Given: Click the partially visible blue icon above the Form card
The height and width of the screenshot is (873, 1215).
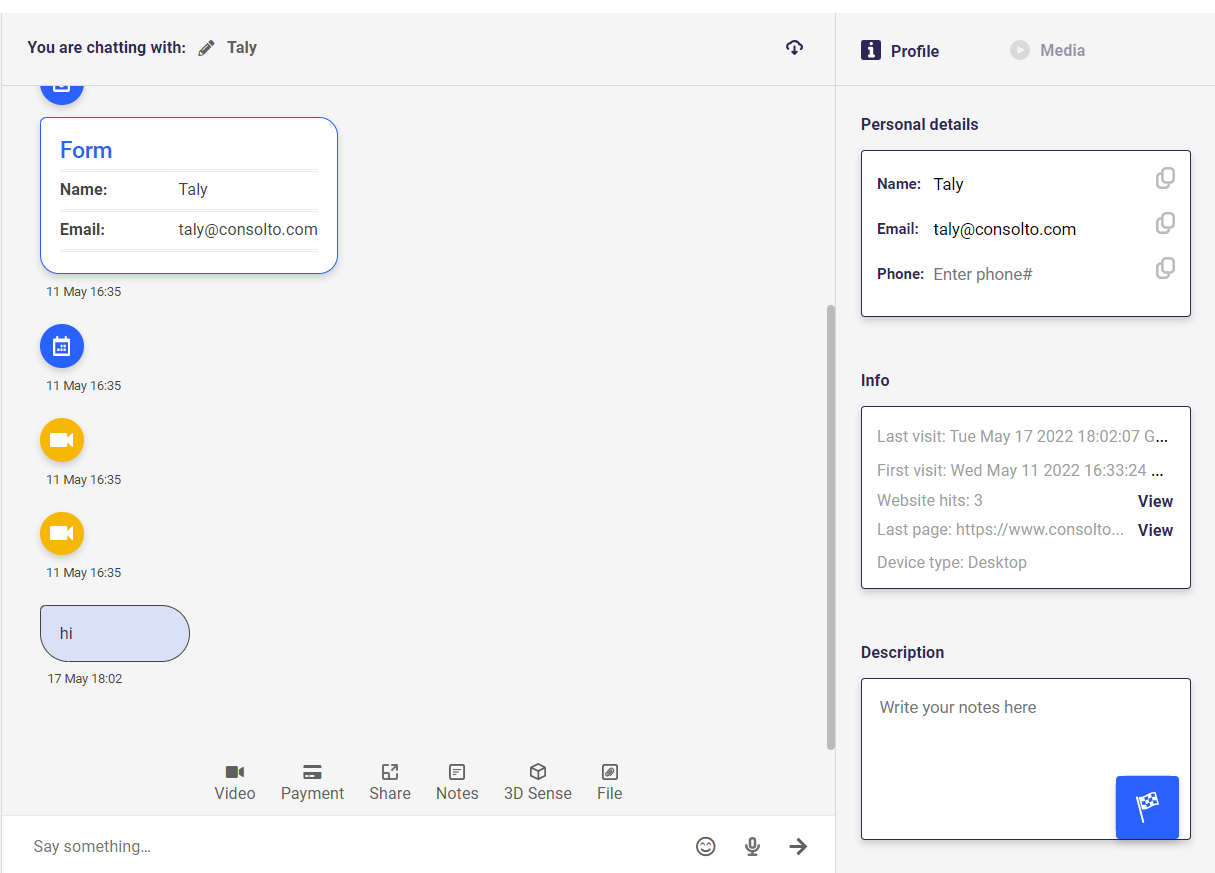Looking at the screenshot, I should pyautogui.click(x=62, y=94).
